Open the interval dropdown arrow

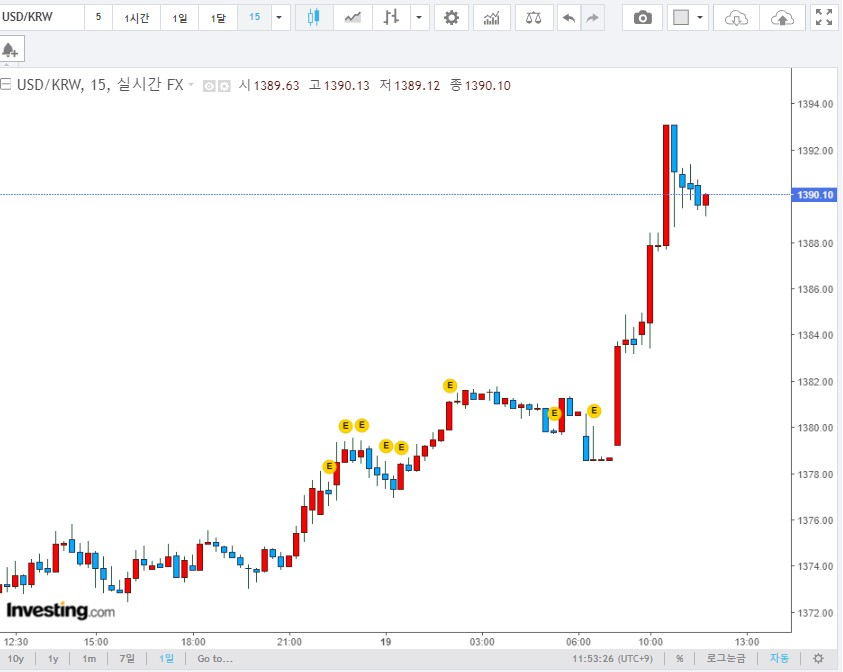tap(279, 18)
